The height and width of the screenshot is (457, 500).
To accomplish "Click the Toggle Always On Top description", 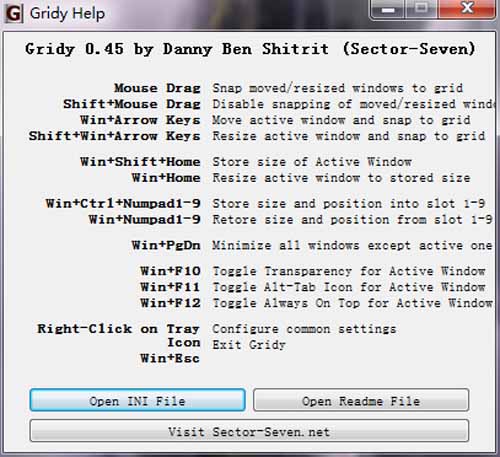I will pos(352,303).
